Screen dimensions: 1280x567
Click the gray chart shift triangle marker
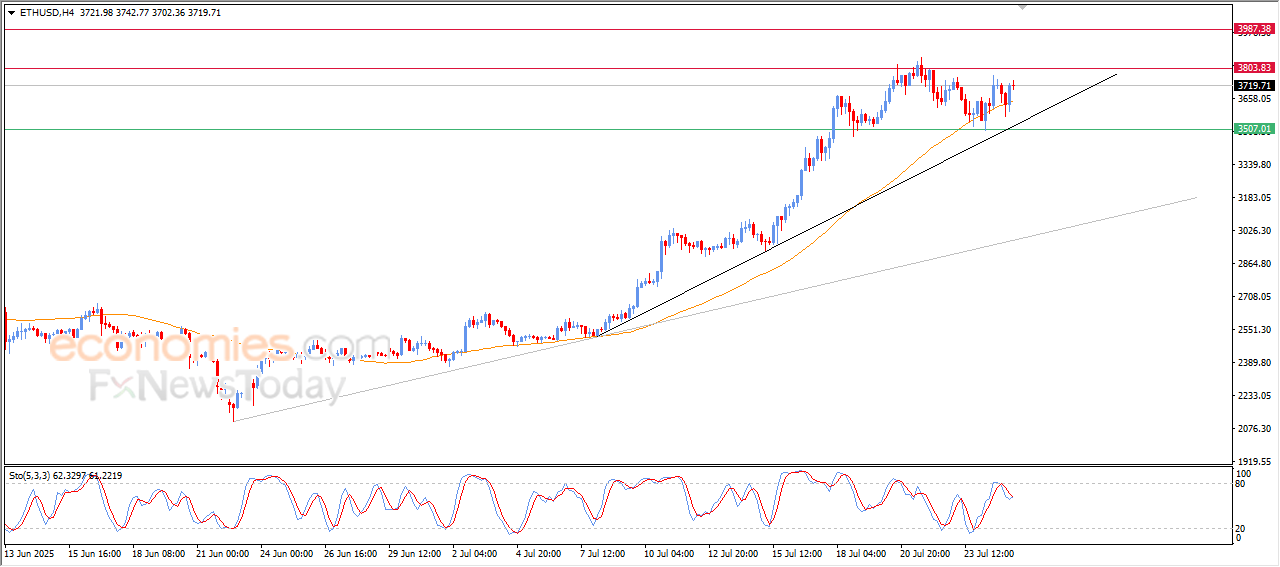click(1022, 8)
